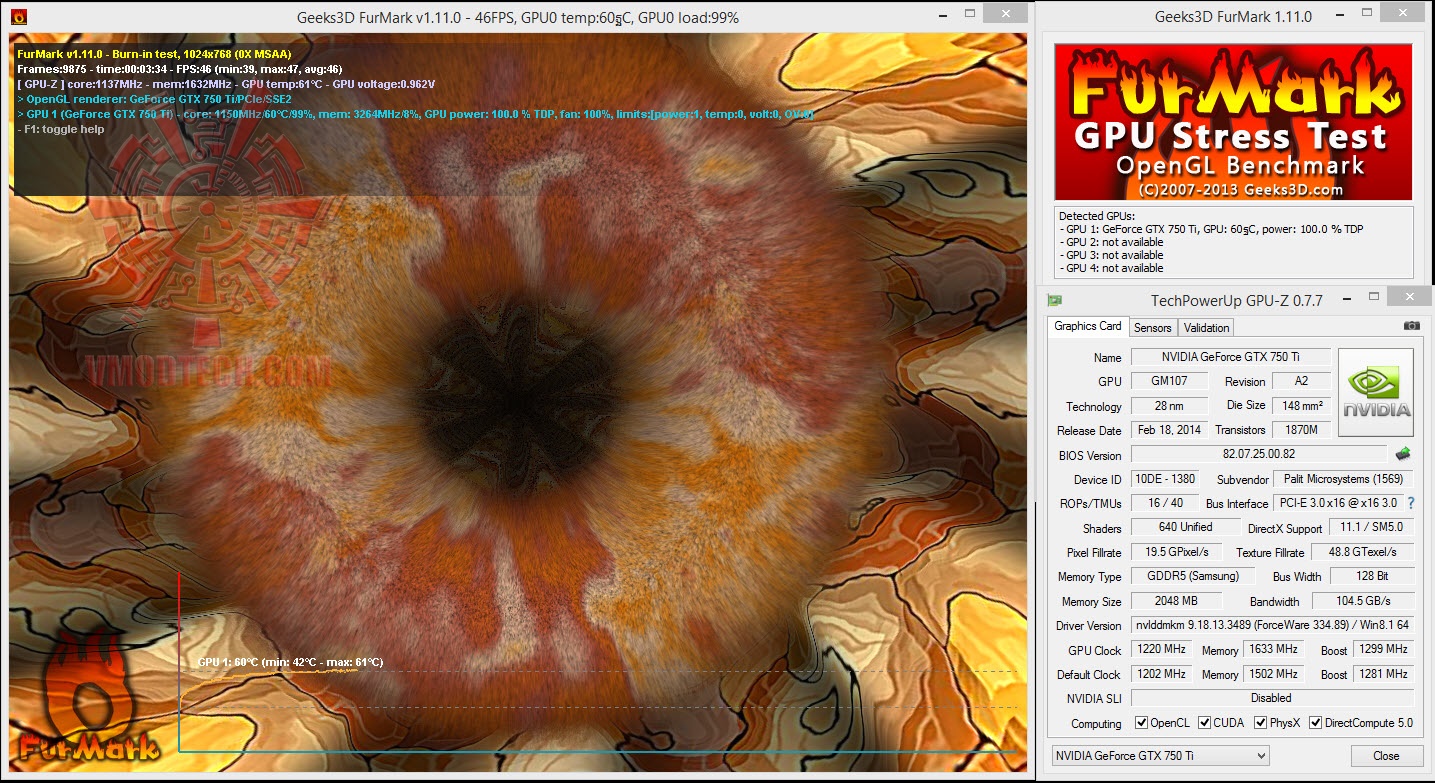Click the NVIDIA logo in GPU-Z
Screen dimensions: 1435x783
[1376, 392]
